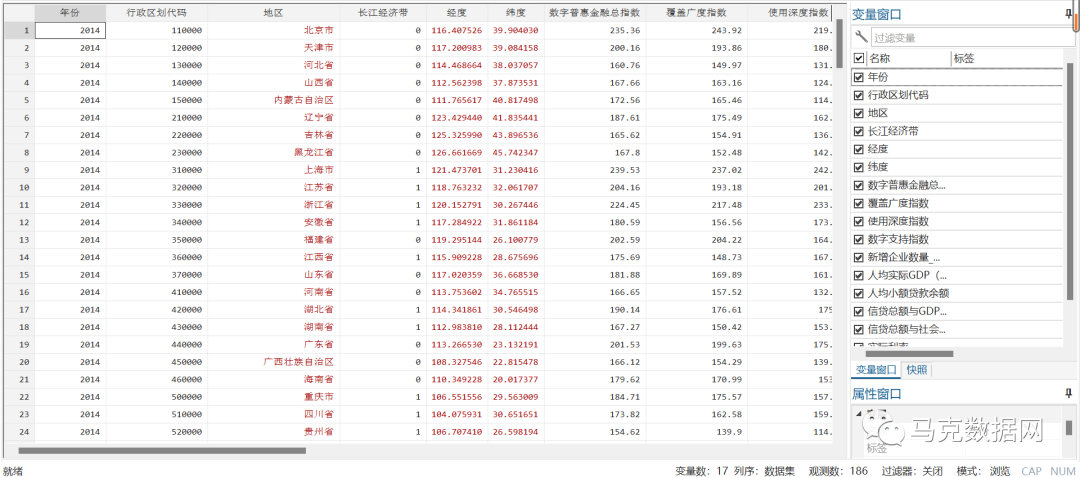Click the cell 北京市

[x=273, y=30]
